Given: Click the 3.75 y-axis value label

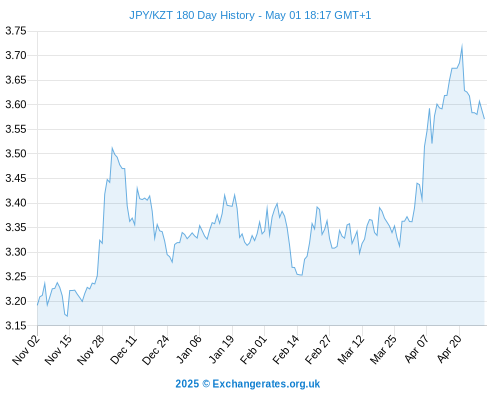Looking at the screenshot, I should click(16, 31).
